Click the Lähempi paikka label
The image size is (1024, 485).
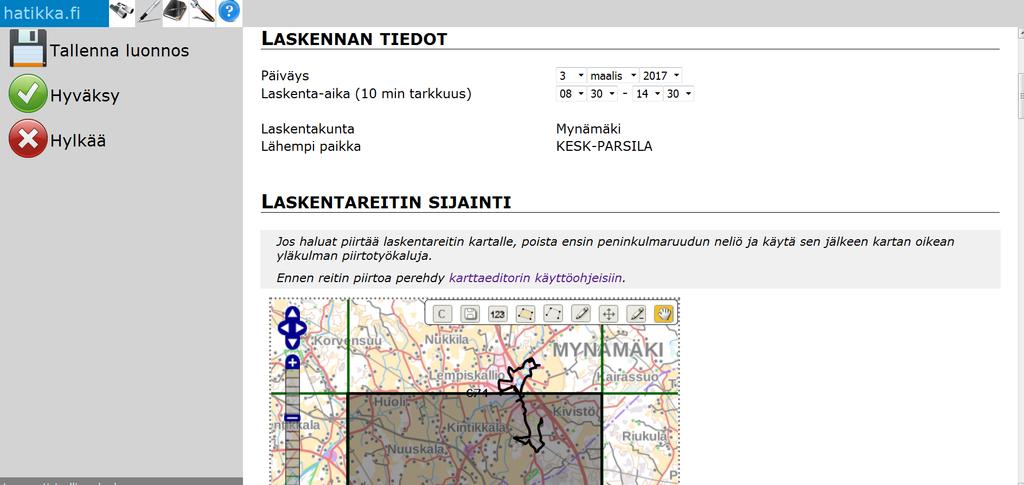pos(311,146)
